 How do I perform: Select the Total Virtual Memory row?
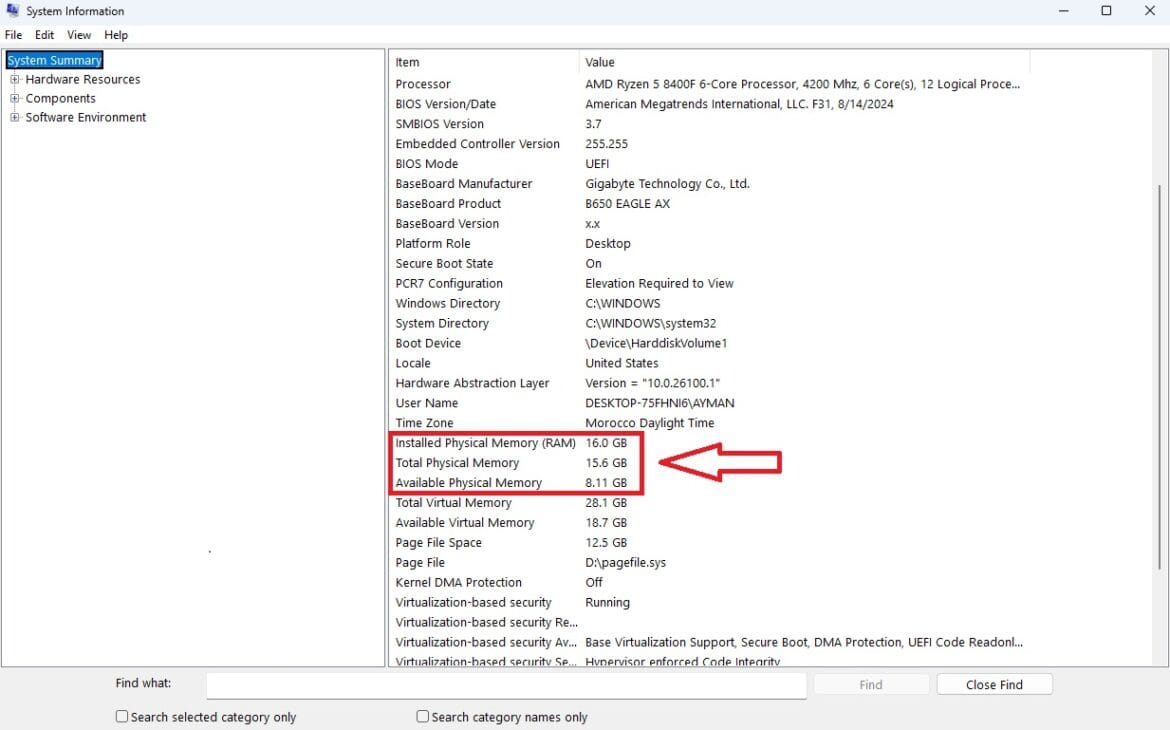[709, 503]
